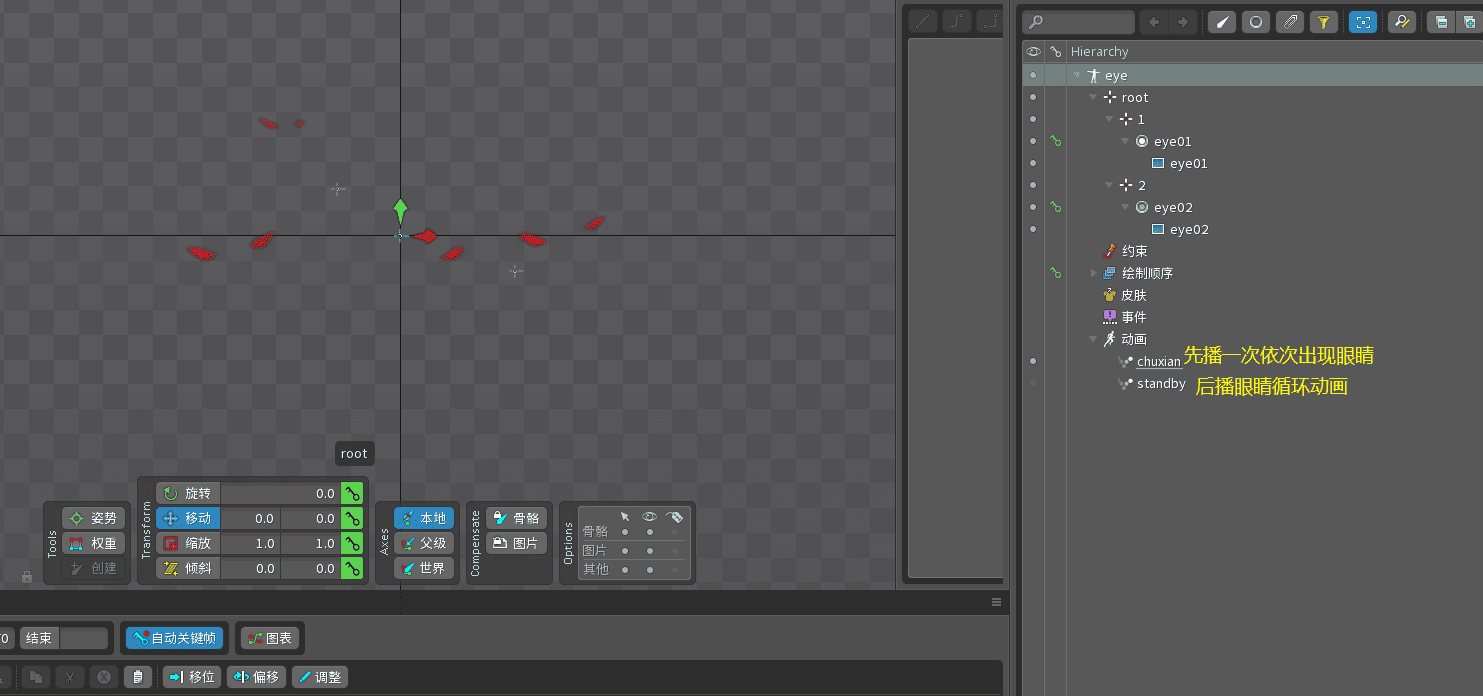Switch axes to World (世界)
Screen dimensions: 1483x696
(x=423, y=568)
